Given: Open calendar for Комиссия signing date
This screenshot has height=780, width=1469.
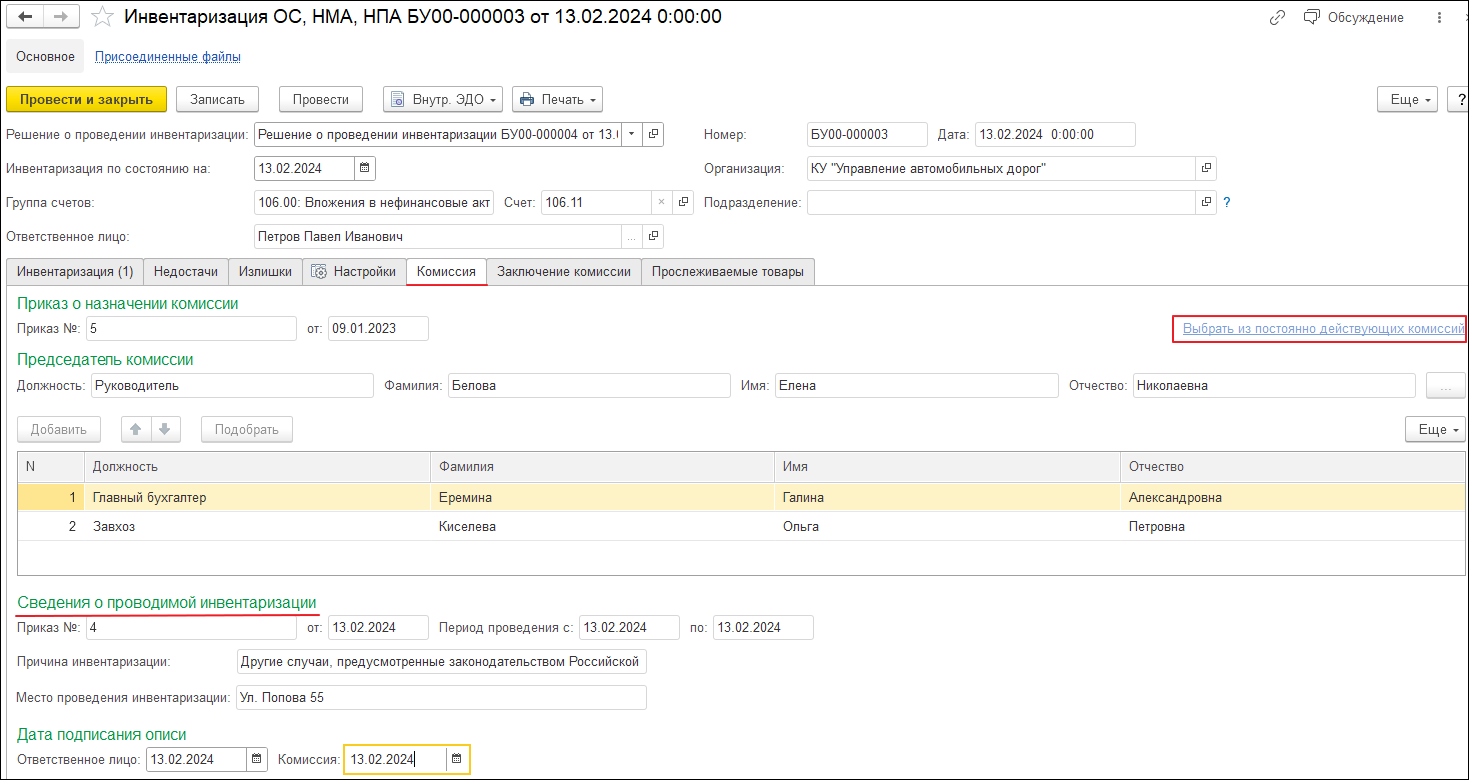Looking at the screenshot, I should click(x=457, y=759).
